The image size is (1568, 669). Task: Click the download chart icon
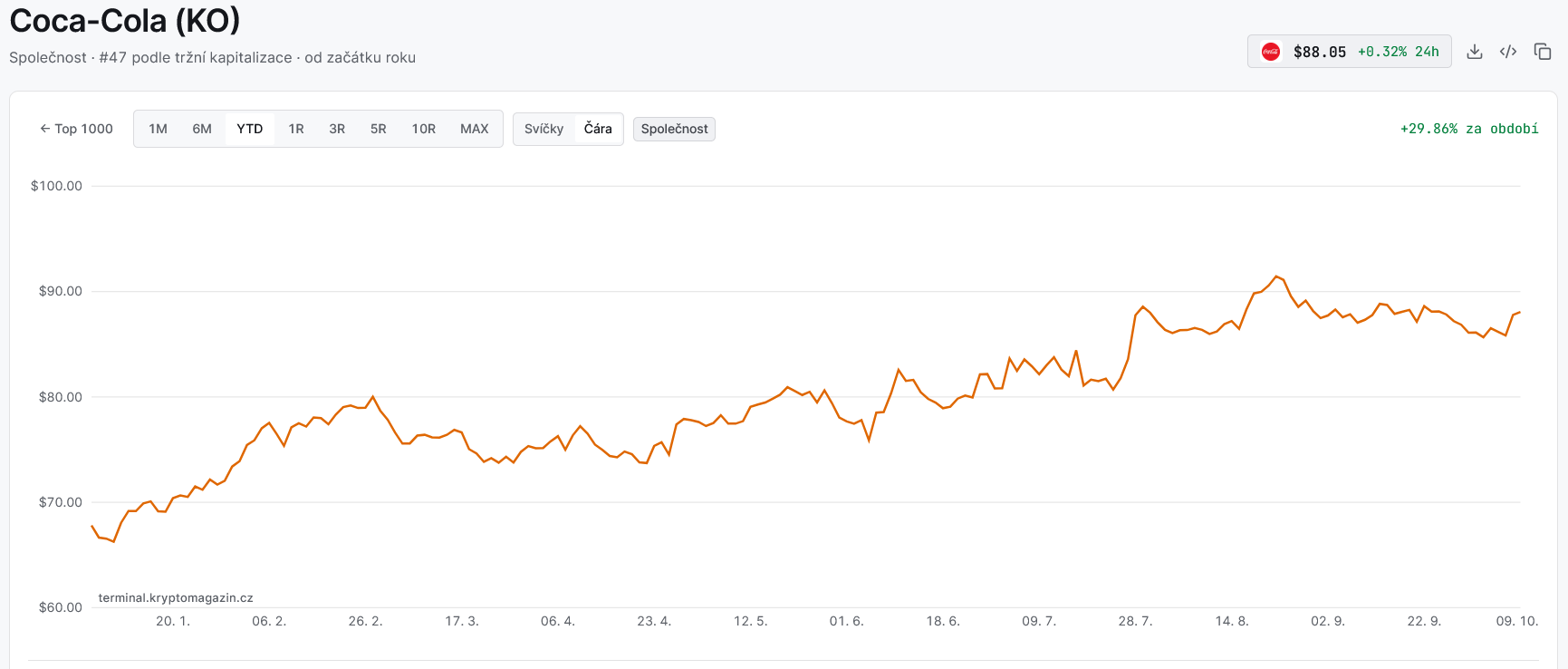point(1475,52)
